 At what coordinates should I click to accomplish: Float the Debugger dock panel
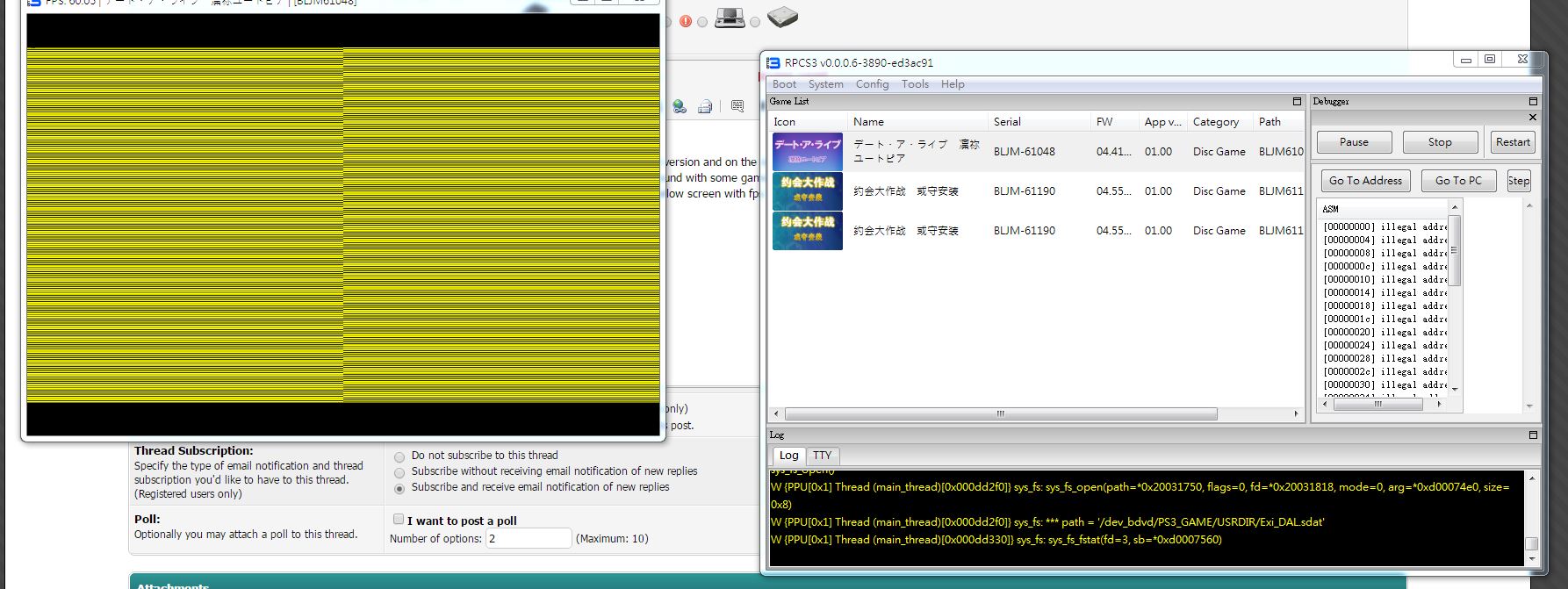[x=1533, y=102]
